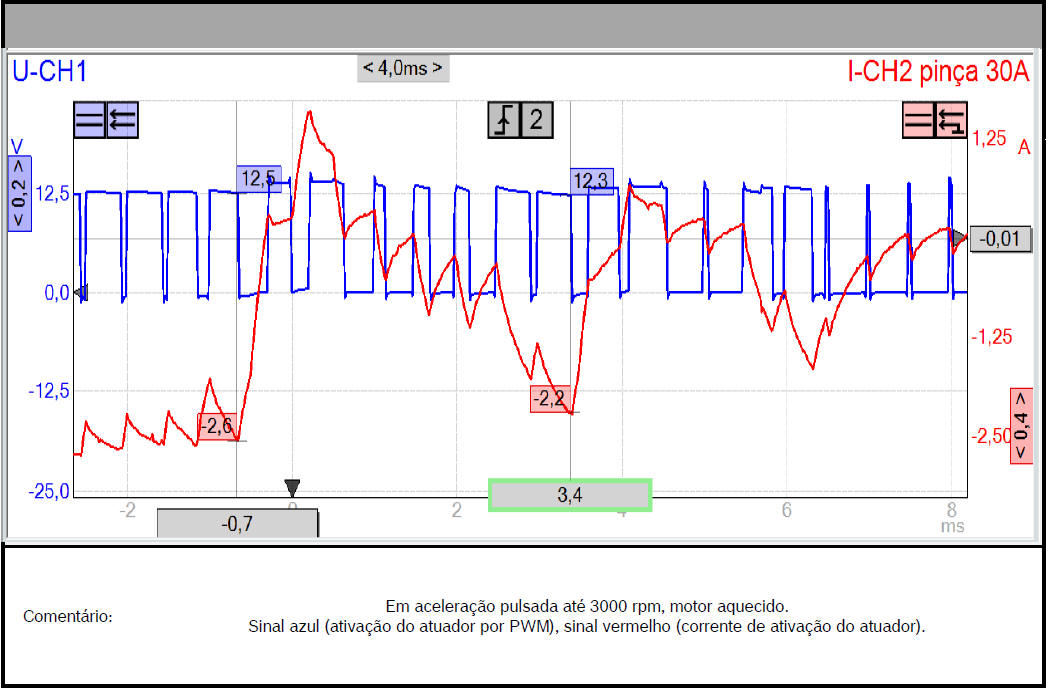Open the blue 0,2 vertical scale selector
The height and width of the screenshot is (688, 1048).
click(x=19, y=193)
